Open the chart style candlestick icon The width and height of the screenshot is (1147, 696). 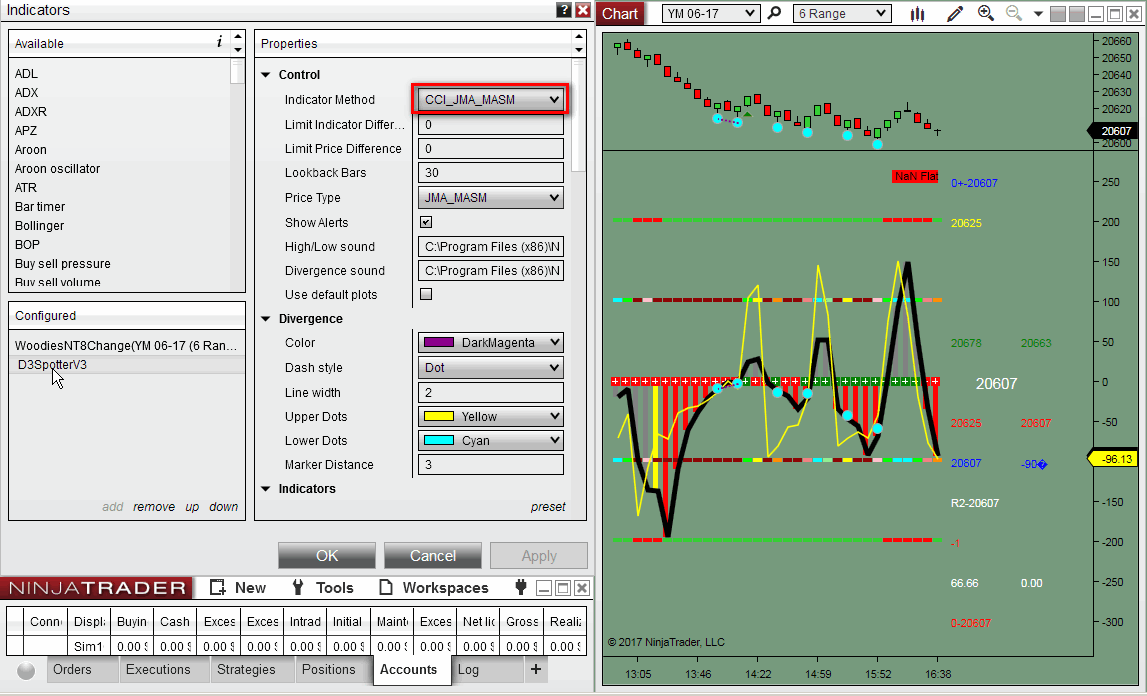coord(918,14)
